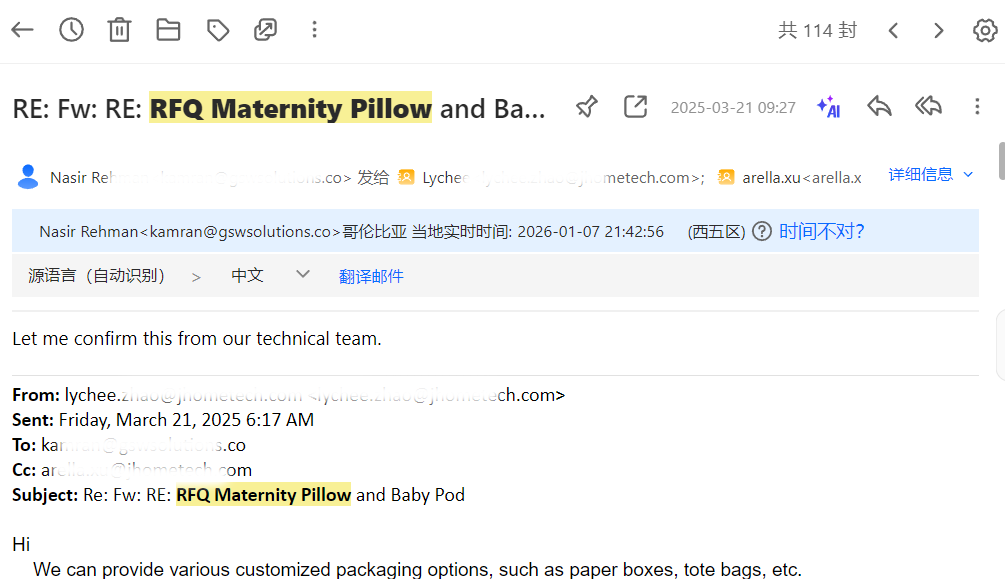Image resolution: width=1005 pixels, height=579 pixels.
Task: Click the AI sparkle icon
Action: point(828,107)
